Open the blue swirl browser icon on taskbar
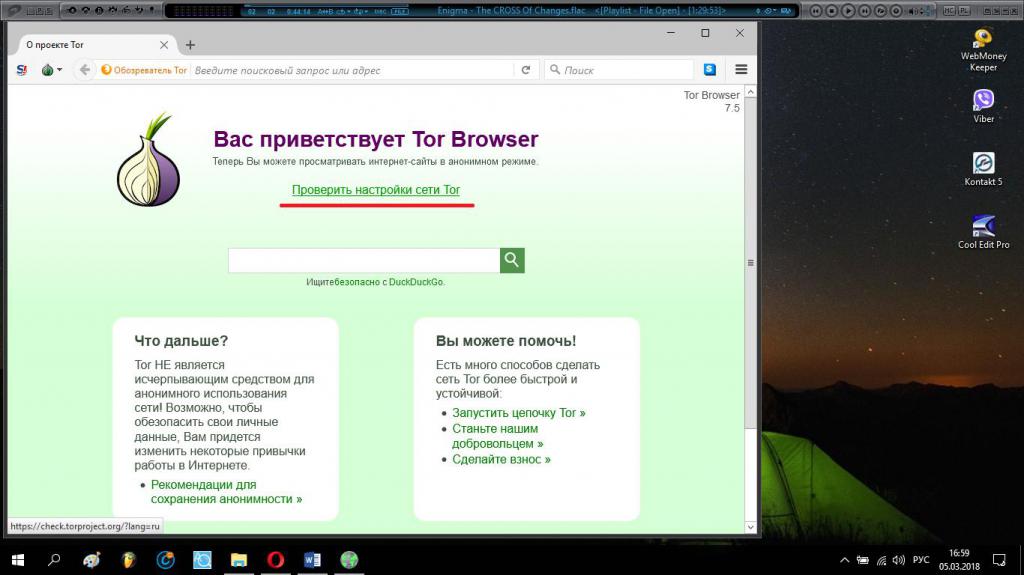 (165, 560)
